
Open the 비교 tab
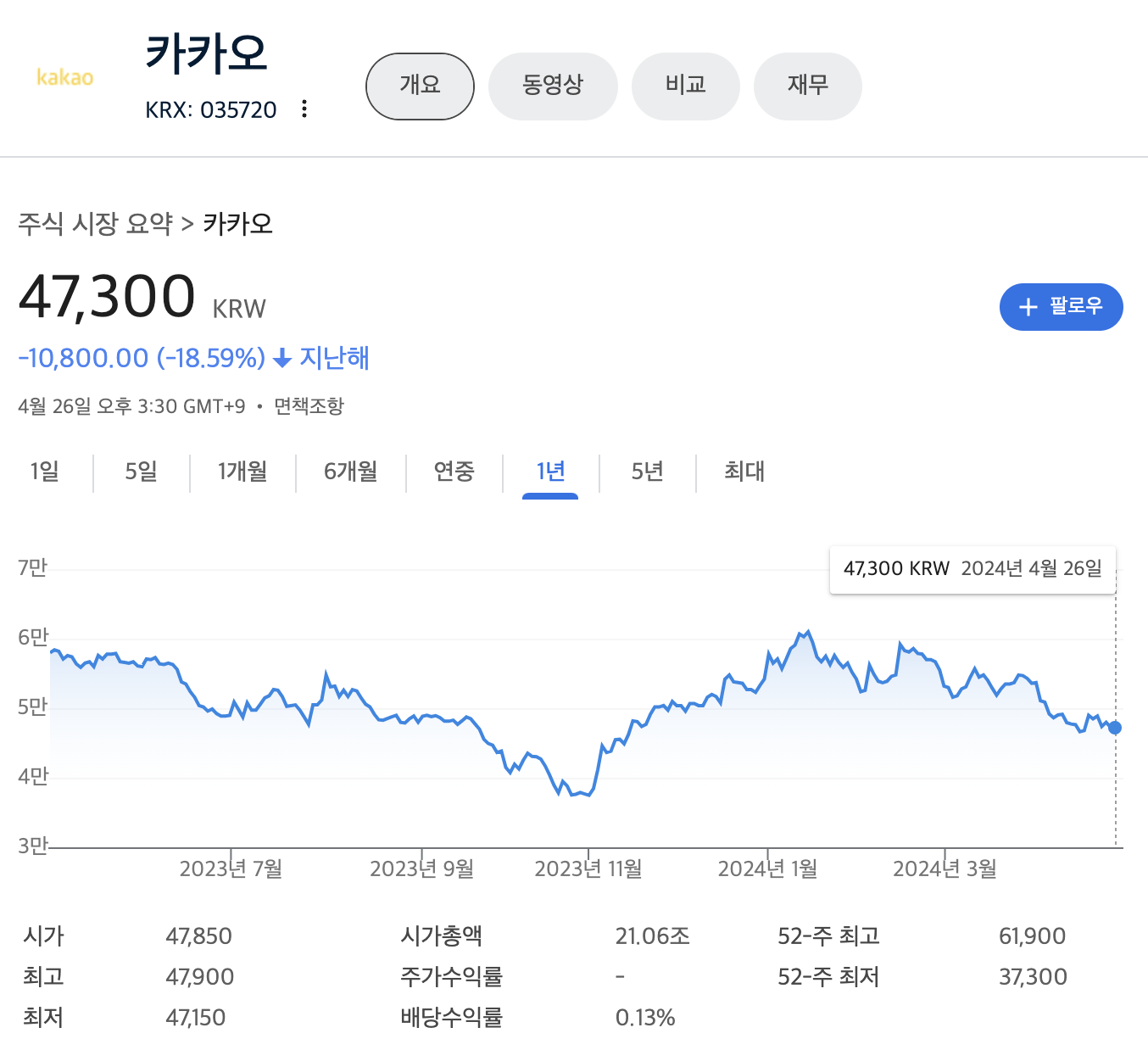click(x=685, y=86)
